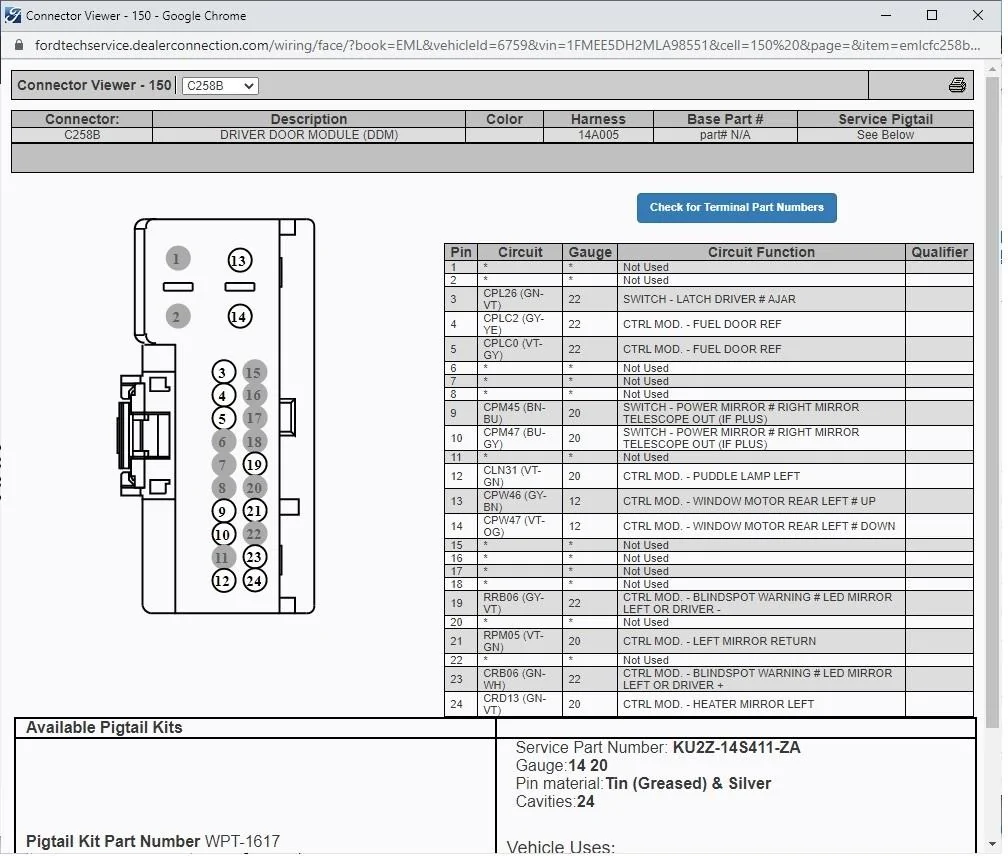Viewport: 1008px width, 856px height.
Task: Select circuit cell CPM45 (BN-BU)
Action: click(x=520, y=413)
